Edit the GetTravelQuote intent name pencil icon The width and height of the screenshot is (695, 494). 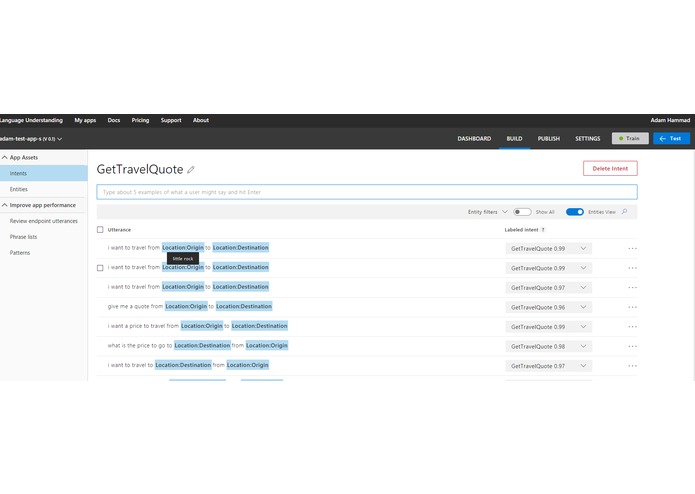tap(191, 170)
